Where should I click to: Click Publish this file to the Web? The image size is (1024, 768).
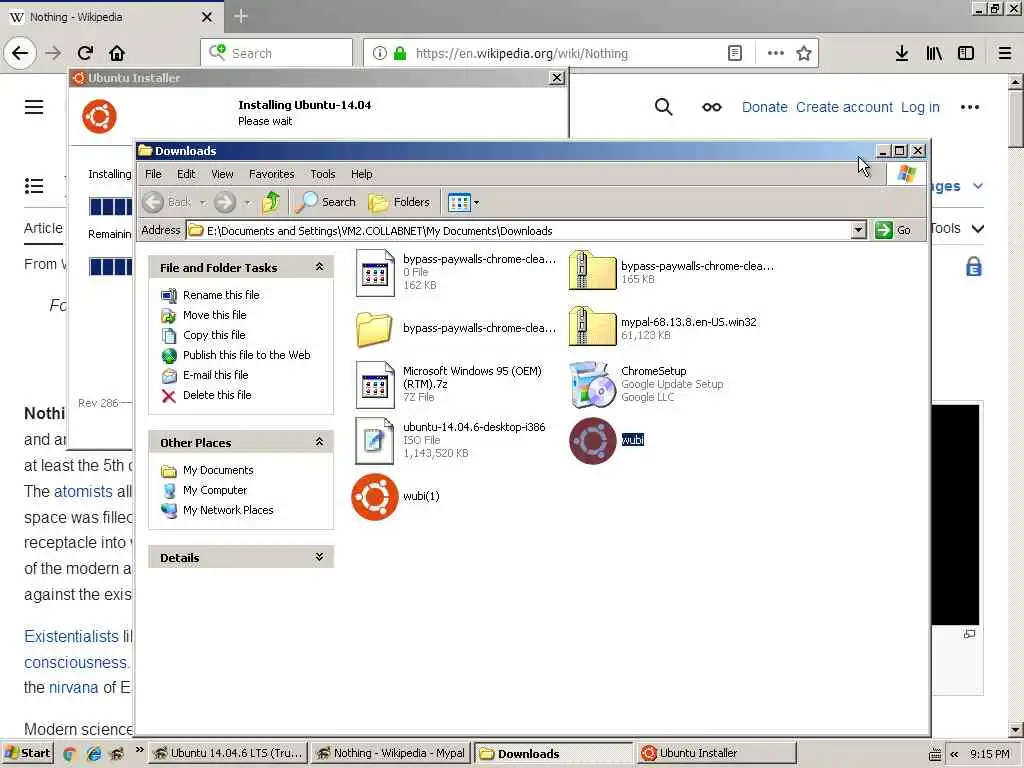(x=246, y=355)
